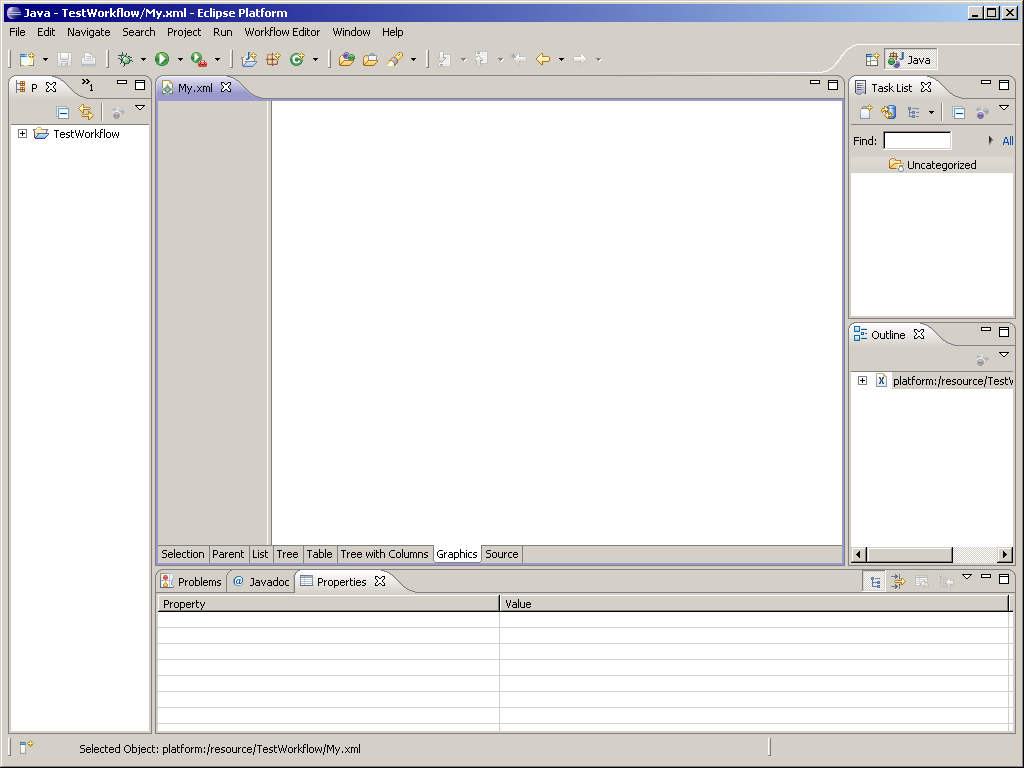
Task: Click the New Java Class icon
Action: point(296,60)
